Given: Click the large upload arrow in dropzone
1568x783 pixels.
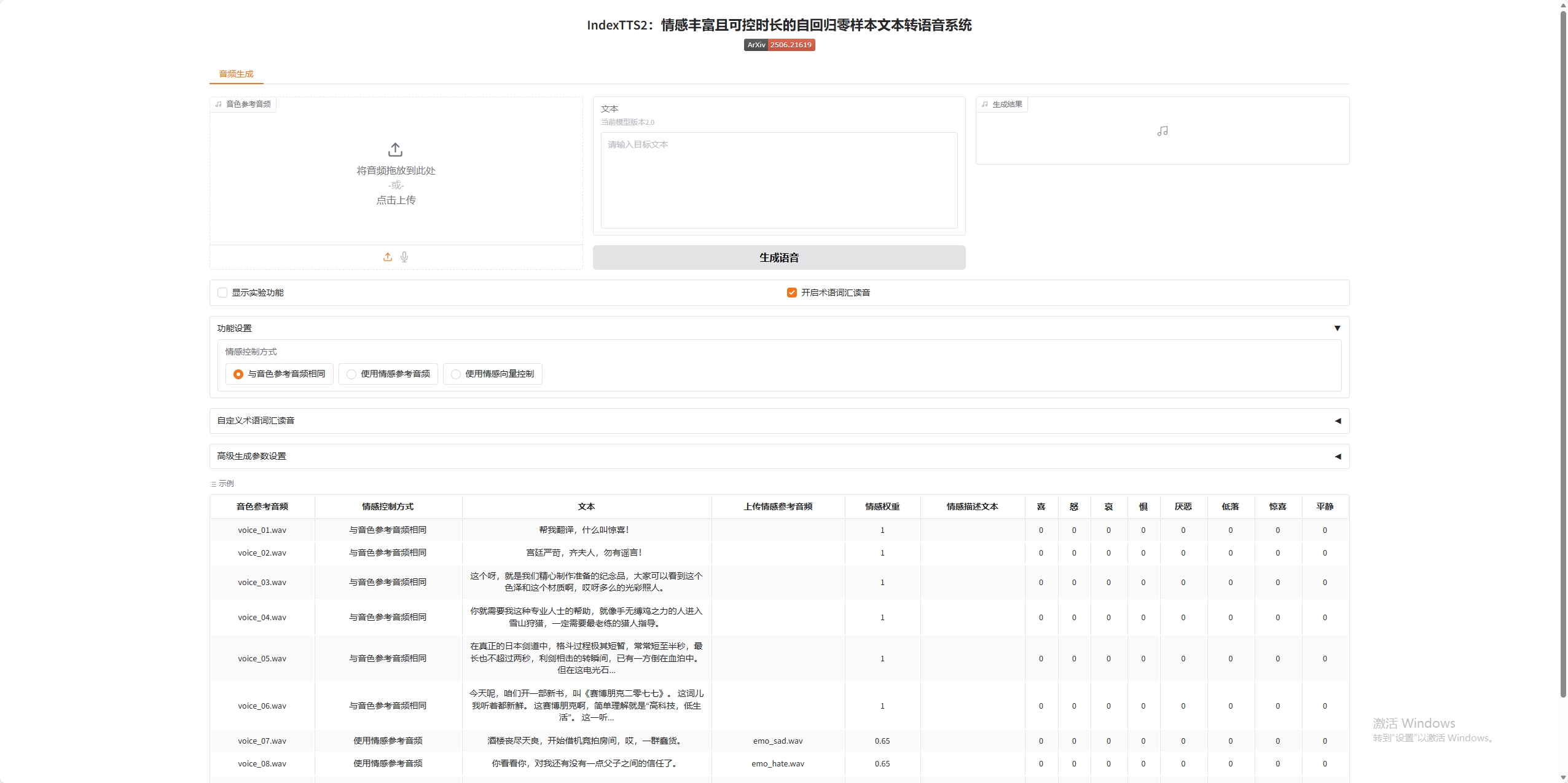Looking at the screenshot, I should click(396, 149).
